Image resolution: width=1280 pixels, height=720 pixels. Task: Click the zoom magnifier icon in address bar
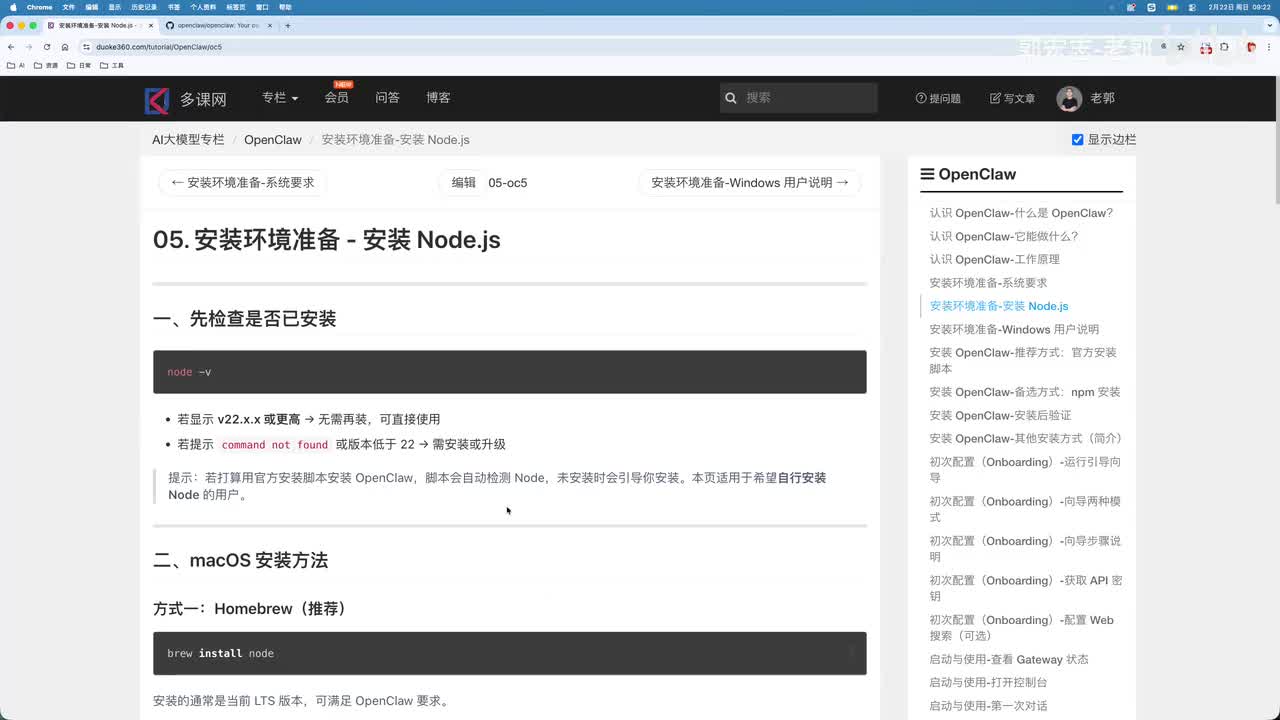click(x=1164, y=46)
